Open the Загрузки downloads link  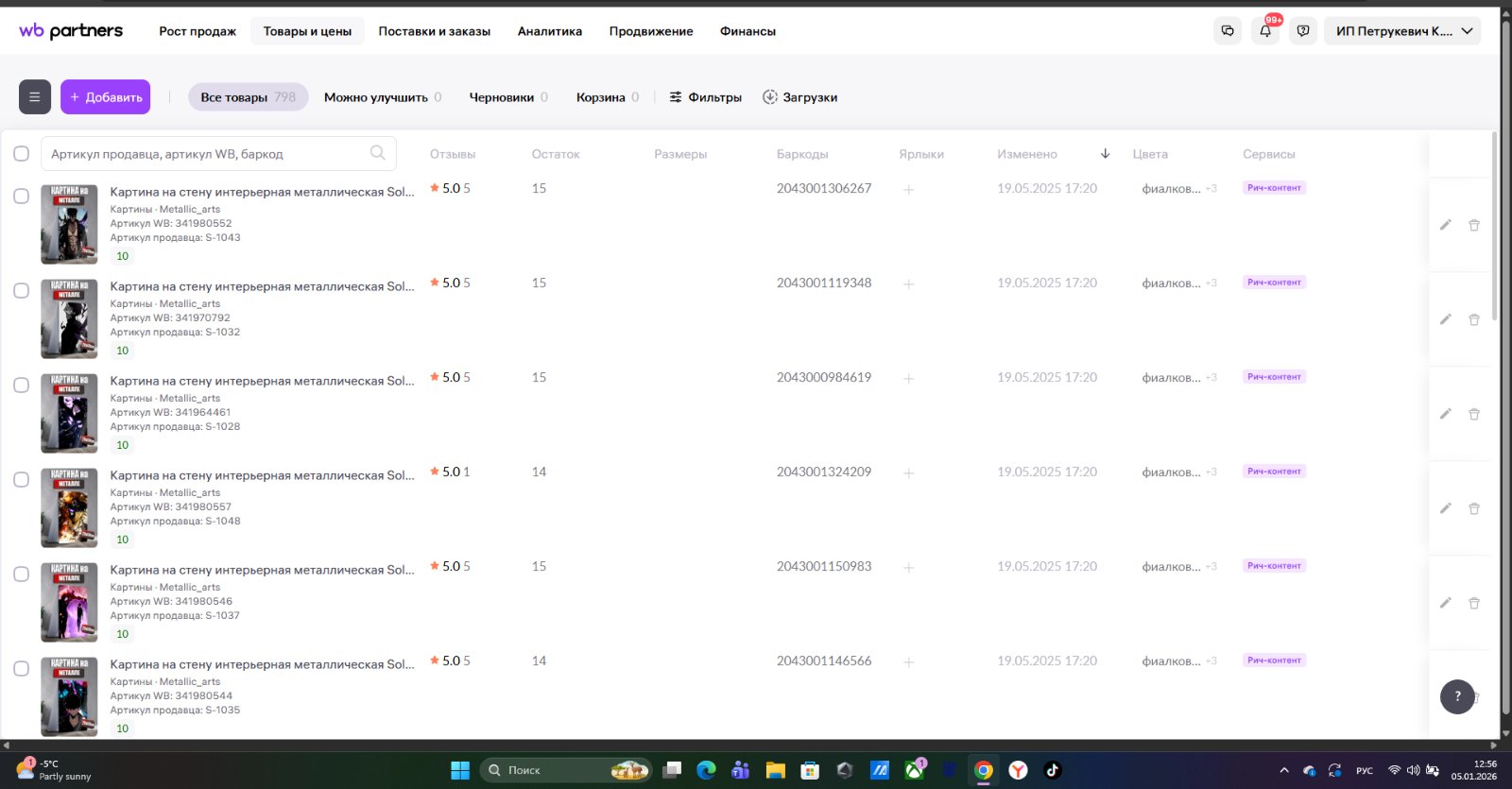pyautogui.click(x=799, y=97)
